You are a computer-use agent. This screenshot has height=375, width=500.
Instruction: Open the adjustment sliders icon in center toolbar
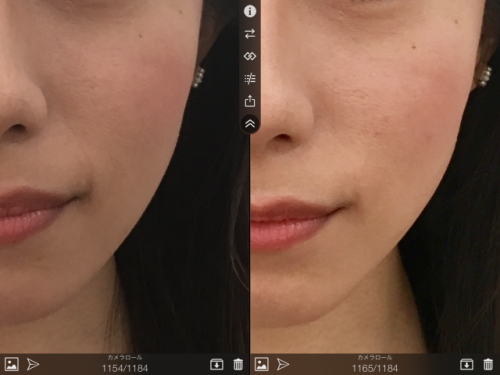(x=250, y=79)
